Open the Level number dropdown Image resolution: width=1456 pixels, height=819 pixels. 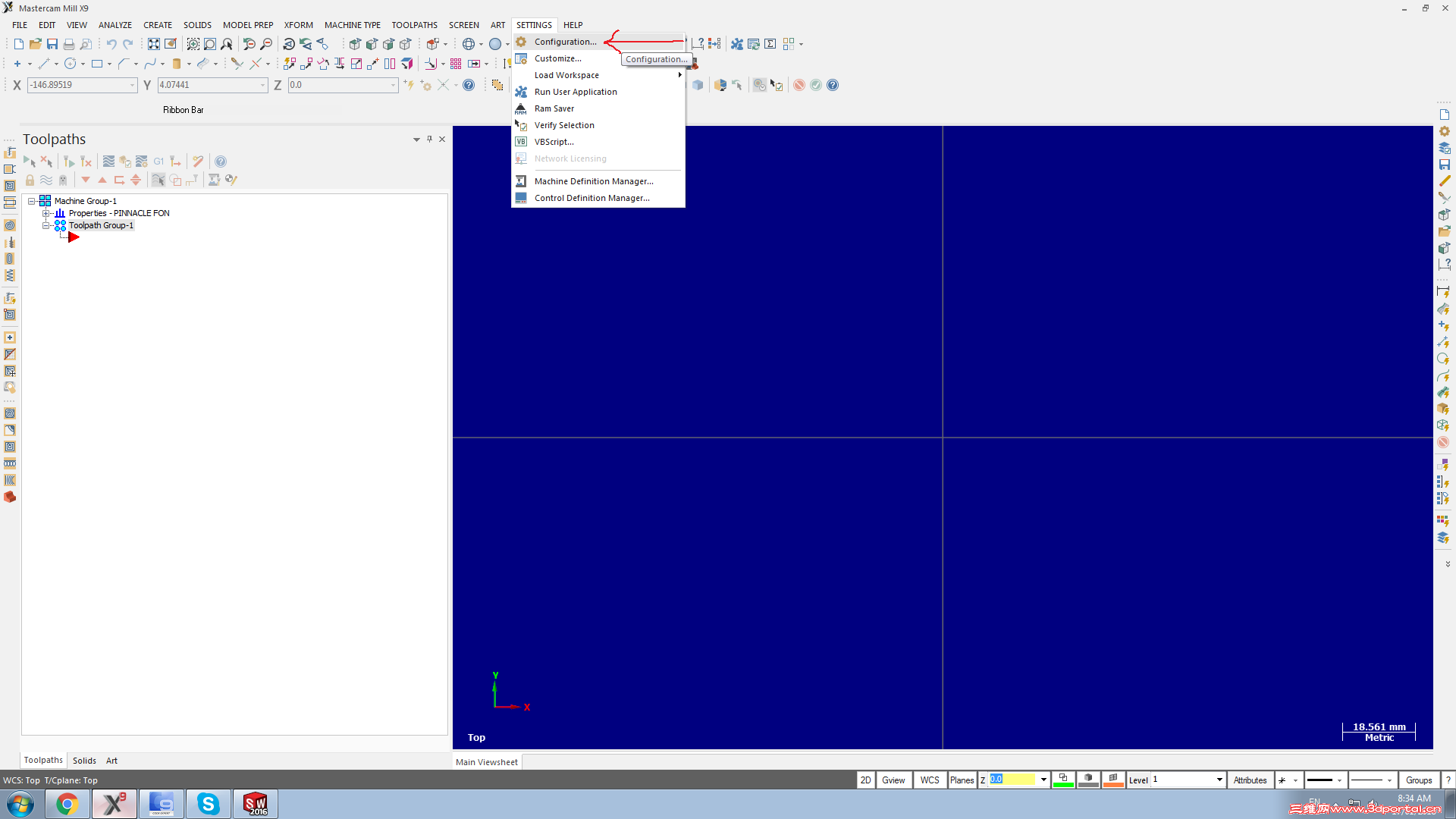click(1219, 780)
